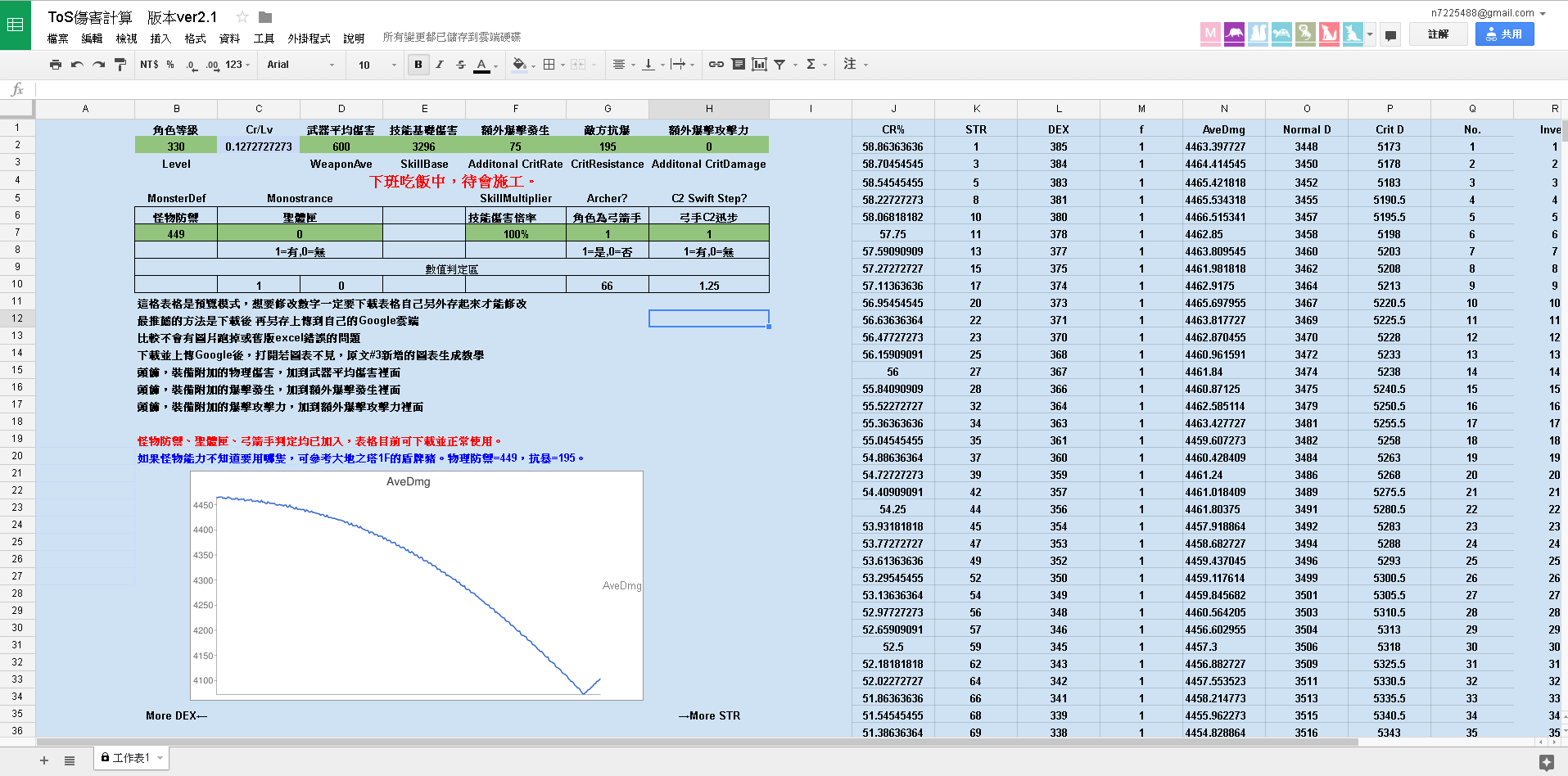The width and height of the screenshot is (1568, 776).
Task: Open the 格式 menu
Action: pos(195,38)
